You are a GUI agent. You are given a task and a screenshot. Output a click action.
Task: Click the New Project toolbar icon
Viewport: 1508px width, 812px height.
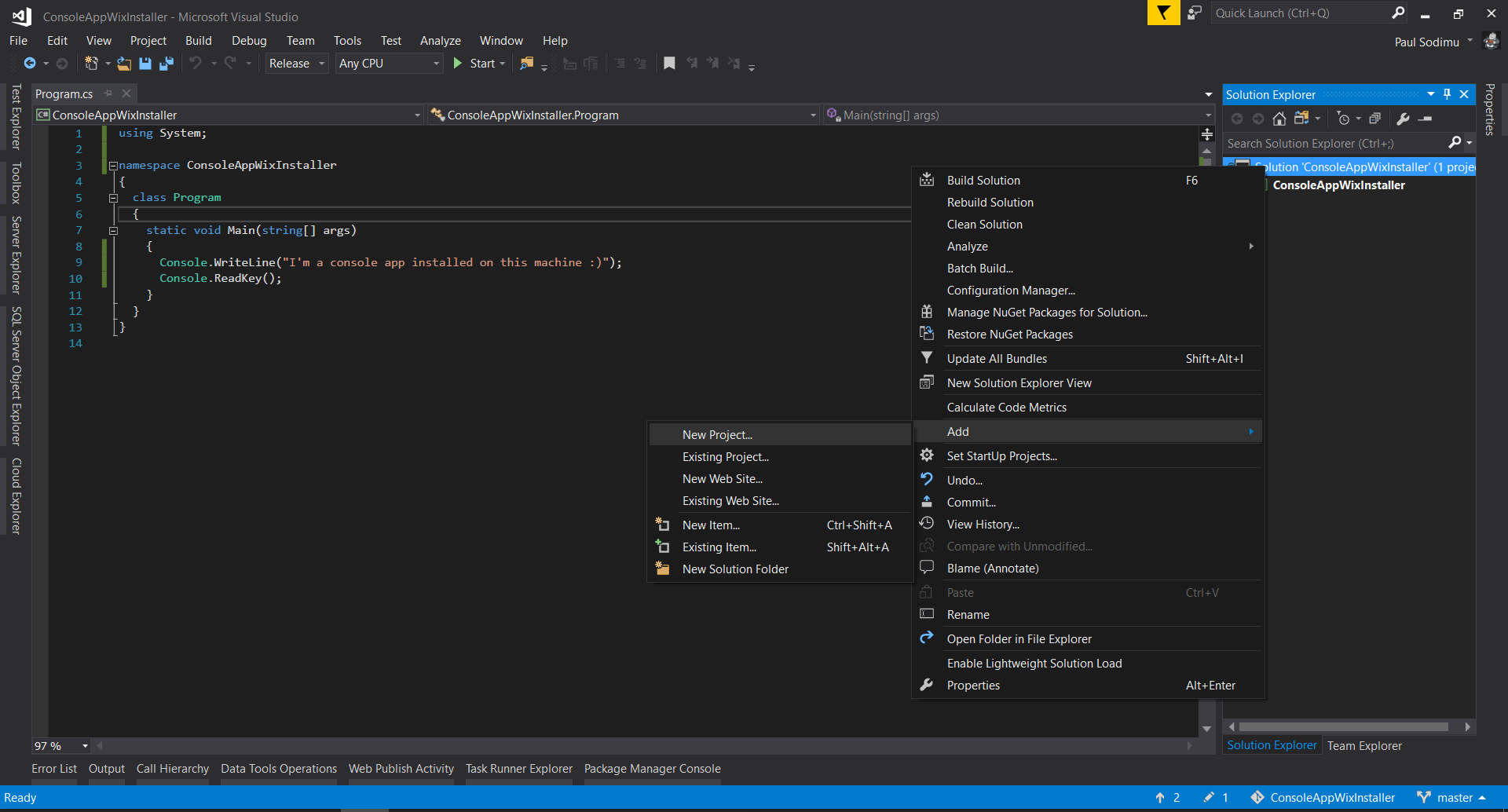tap(92, 64)
